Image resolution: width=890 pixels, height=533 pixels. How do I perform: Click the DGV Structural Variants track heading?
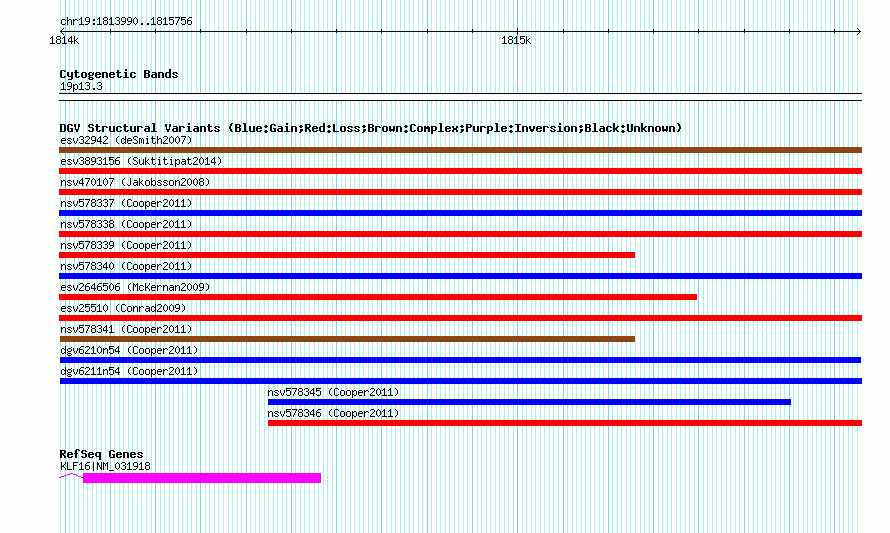[x=371, y=128]
